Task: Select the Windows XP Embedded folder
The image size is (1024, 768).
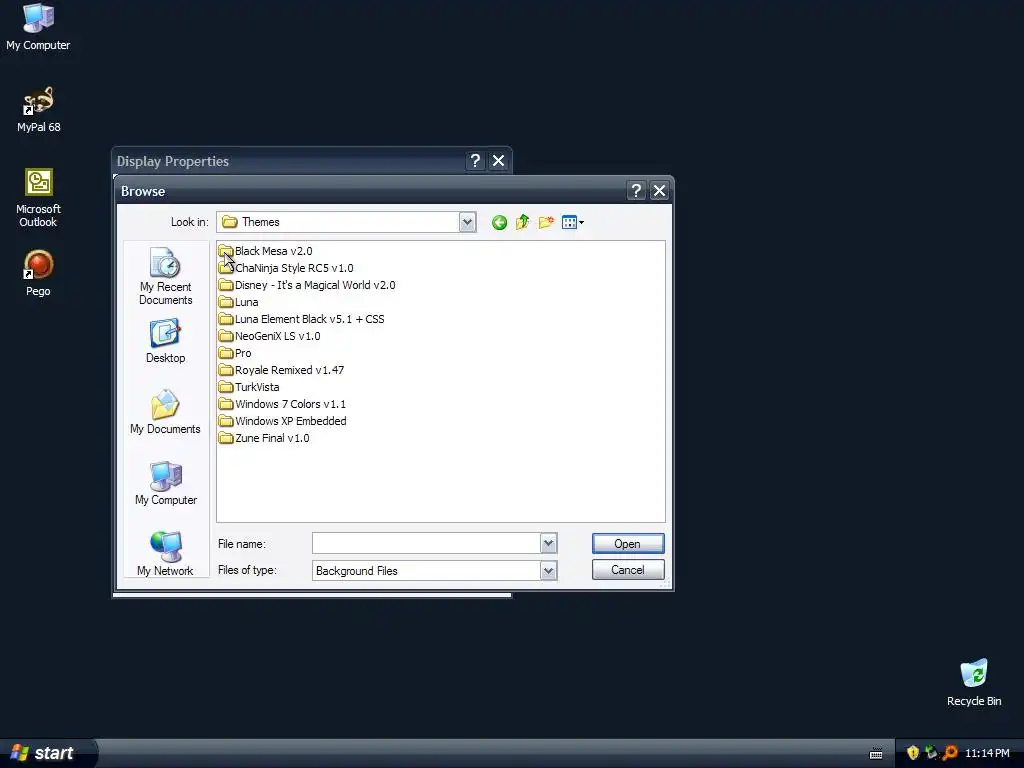Action: [283, 421]
